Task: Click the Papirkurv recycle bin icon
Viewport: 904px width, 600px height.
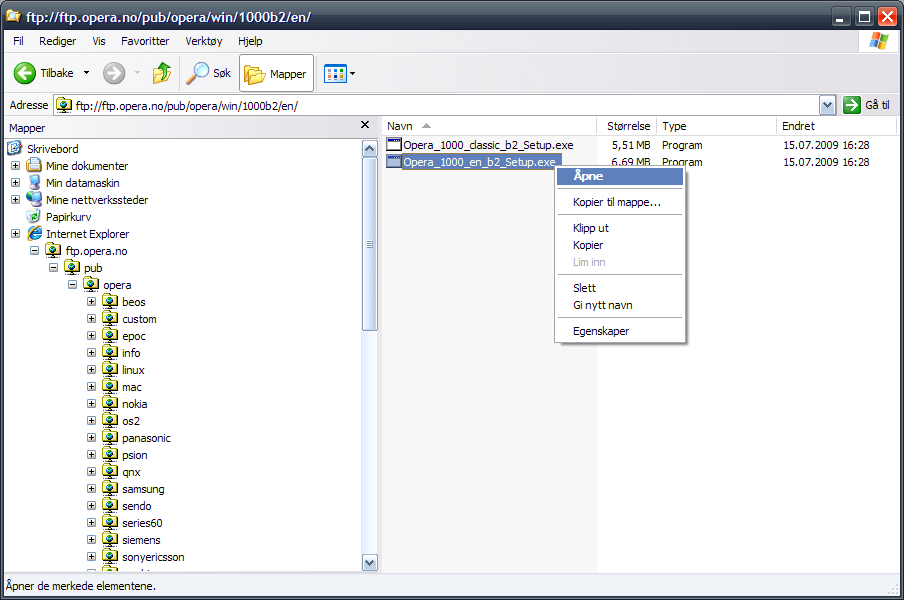Action: 34,217
